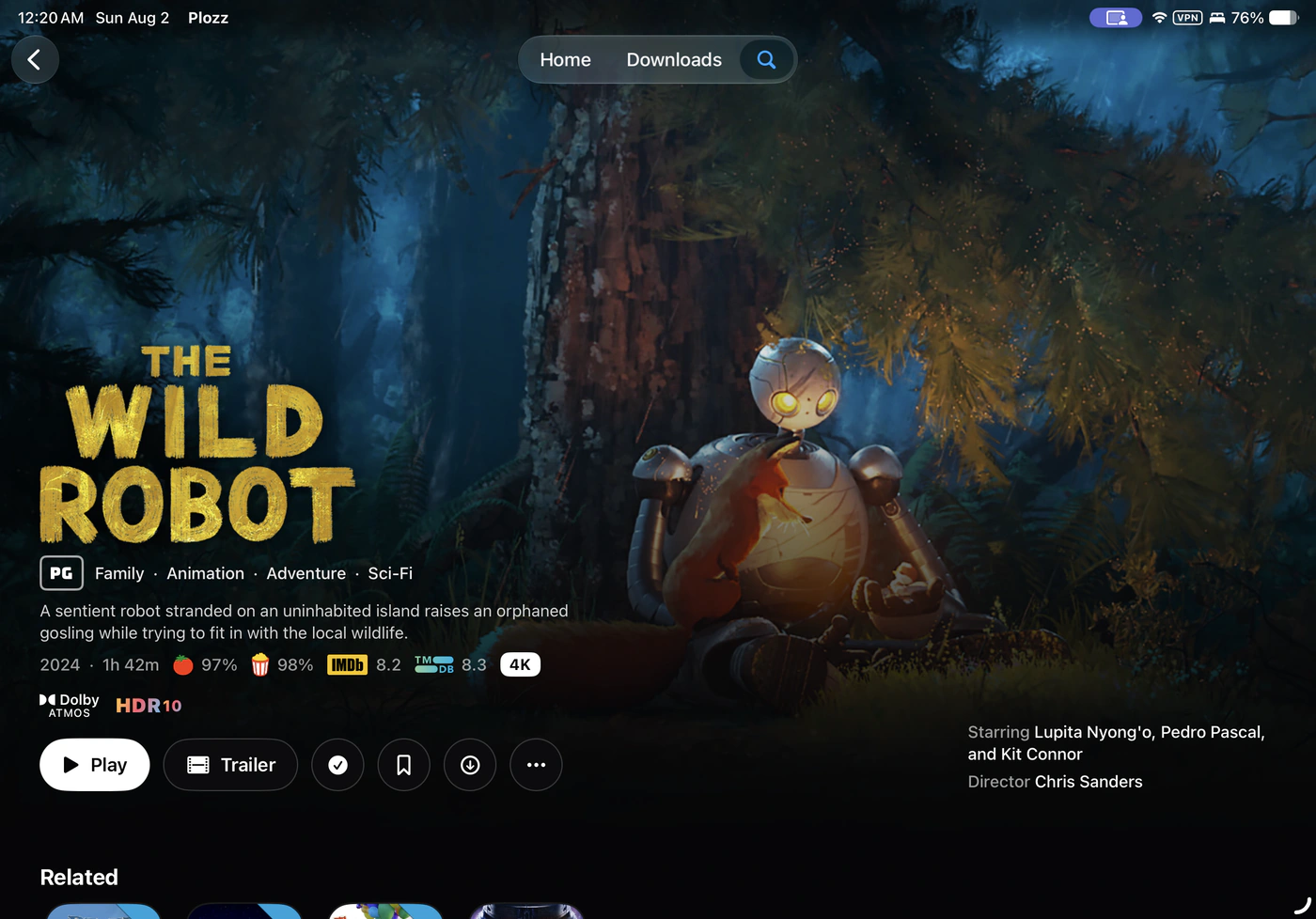Open Lupita Nyong'o cast page
The height and width of the screenshot is (919, 1316).
[1094, 732]
